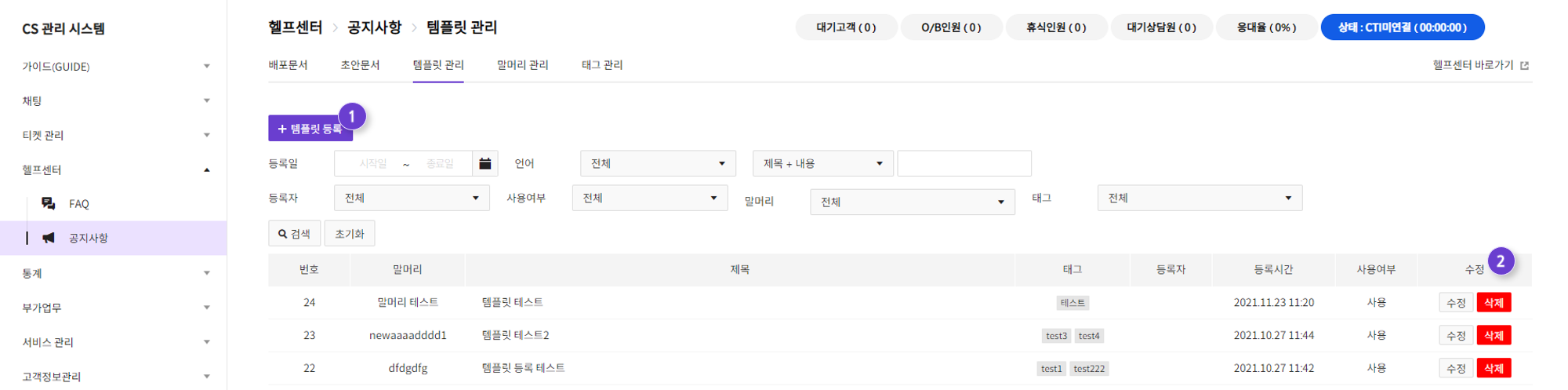Viewport: 1568px width, 390px height.
Task: Click the FAQ chat bubble icon
Action: (x=49, y=203)
